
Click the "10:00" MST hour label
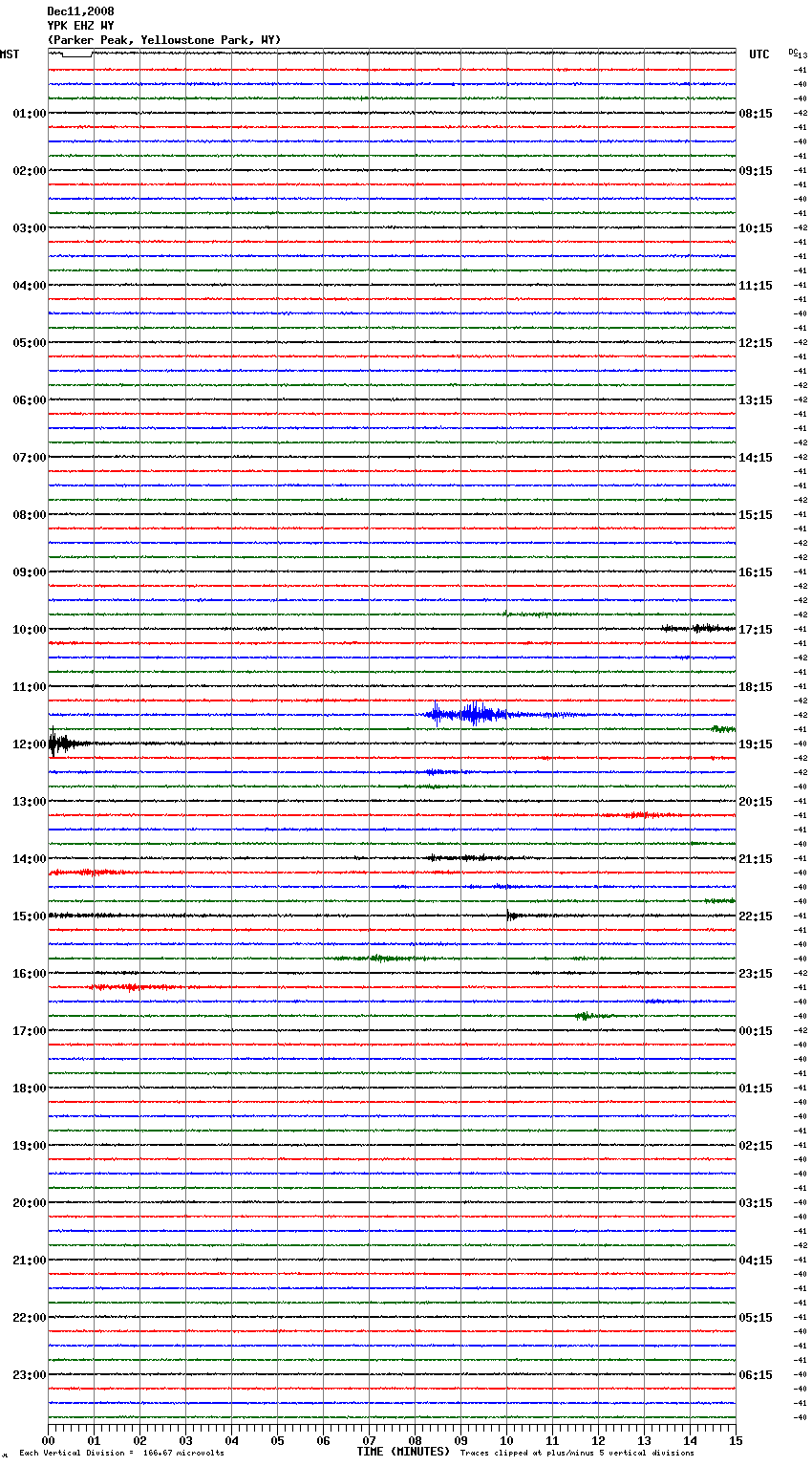click(x=30, y=630)
